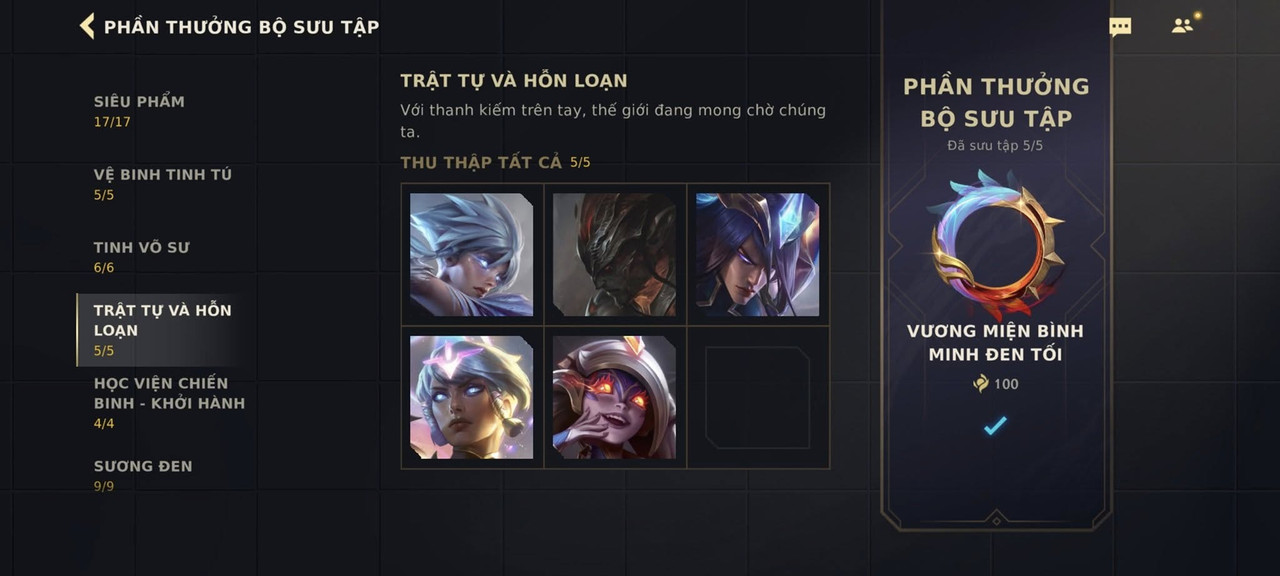Select the white-haired Riven skin portrait
1280x576 pixels.
(471, 254)
